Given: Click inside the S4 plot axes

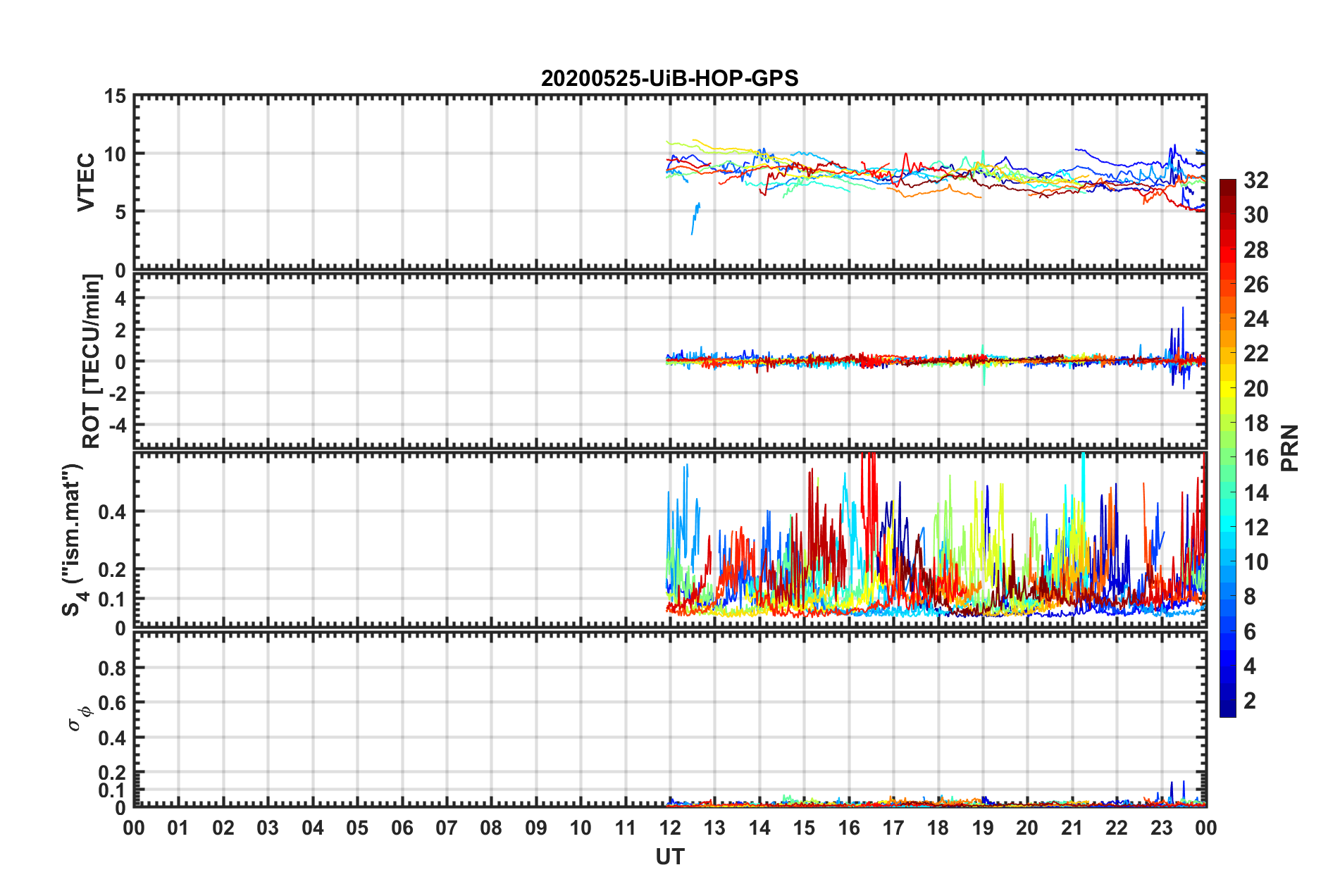Looking at the screenshot, I should 670,540.
